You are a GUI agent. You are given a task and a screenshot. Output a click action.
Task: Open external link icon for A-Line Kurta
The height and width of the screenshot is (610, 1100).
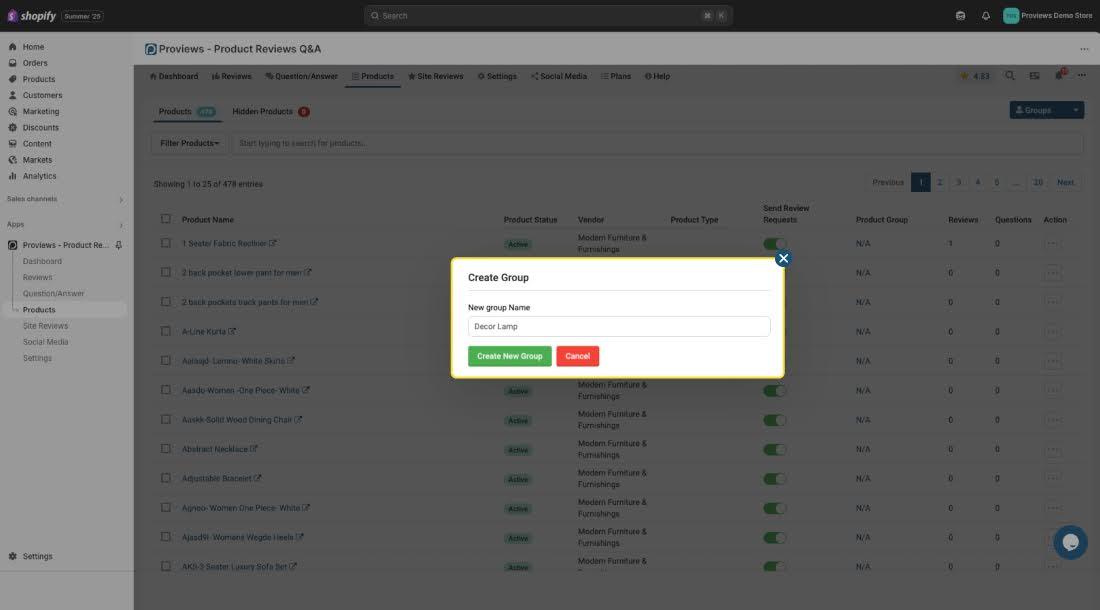(x=232, y=331)
